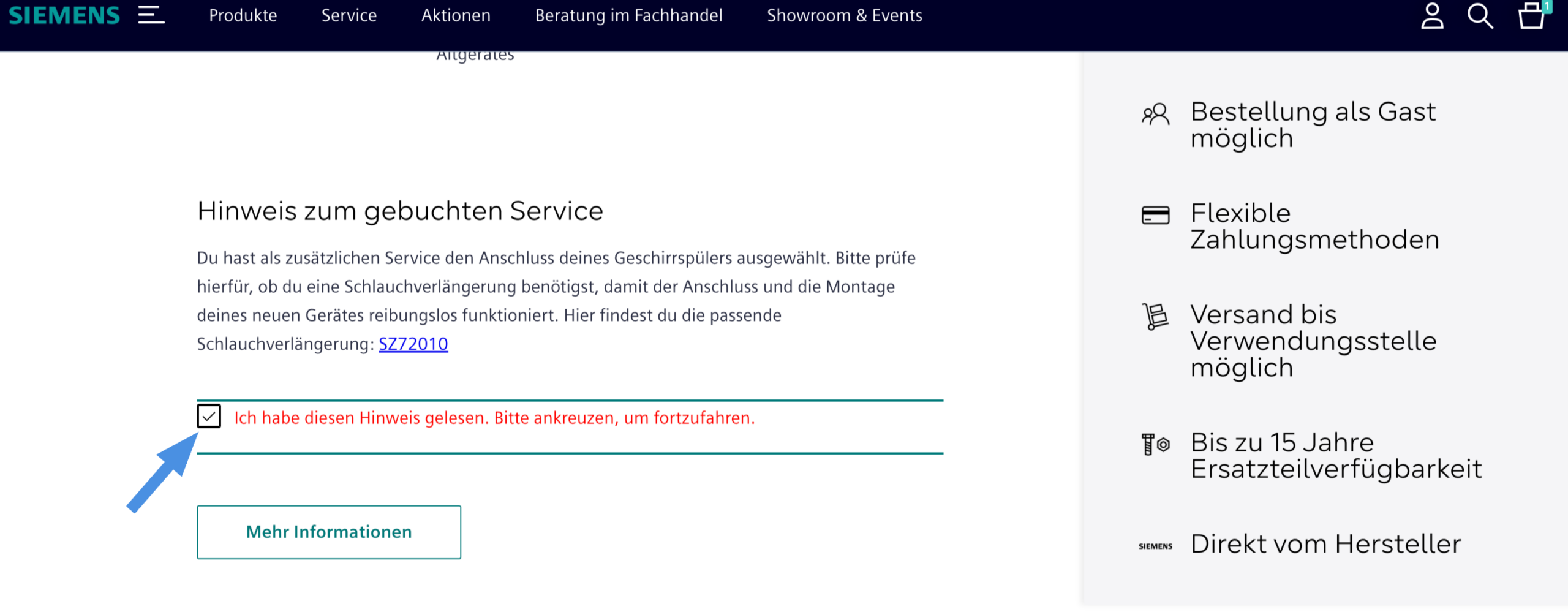This screenshot has height=612, width=1568.
Task: Select Aktionen in navigation bar
Action: click(456, 15)
